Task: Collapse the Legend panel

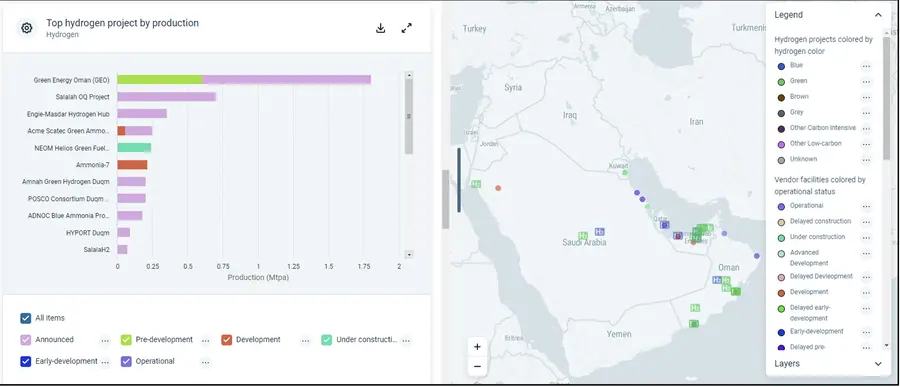Action: [878, 15]
